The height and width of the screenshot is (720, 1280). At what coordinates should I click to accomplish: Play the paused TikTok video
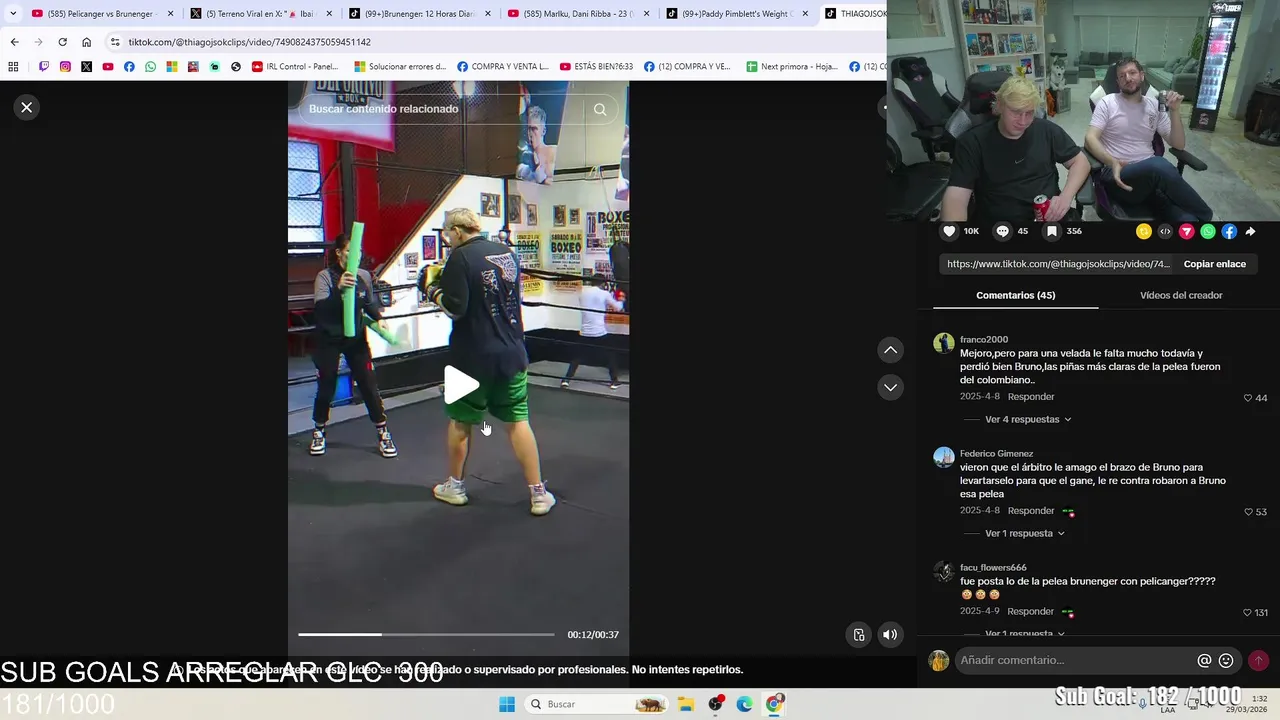coord(461,385)
